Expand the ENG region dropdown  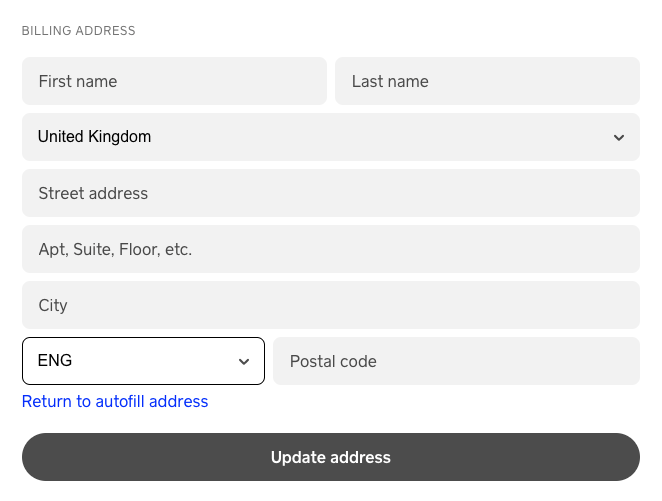143,361
